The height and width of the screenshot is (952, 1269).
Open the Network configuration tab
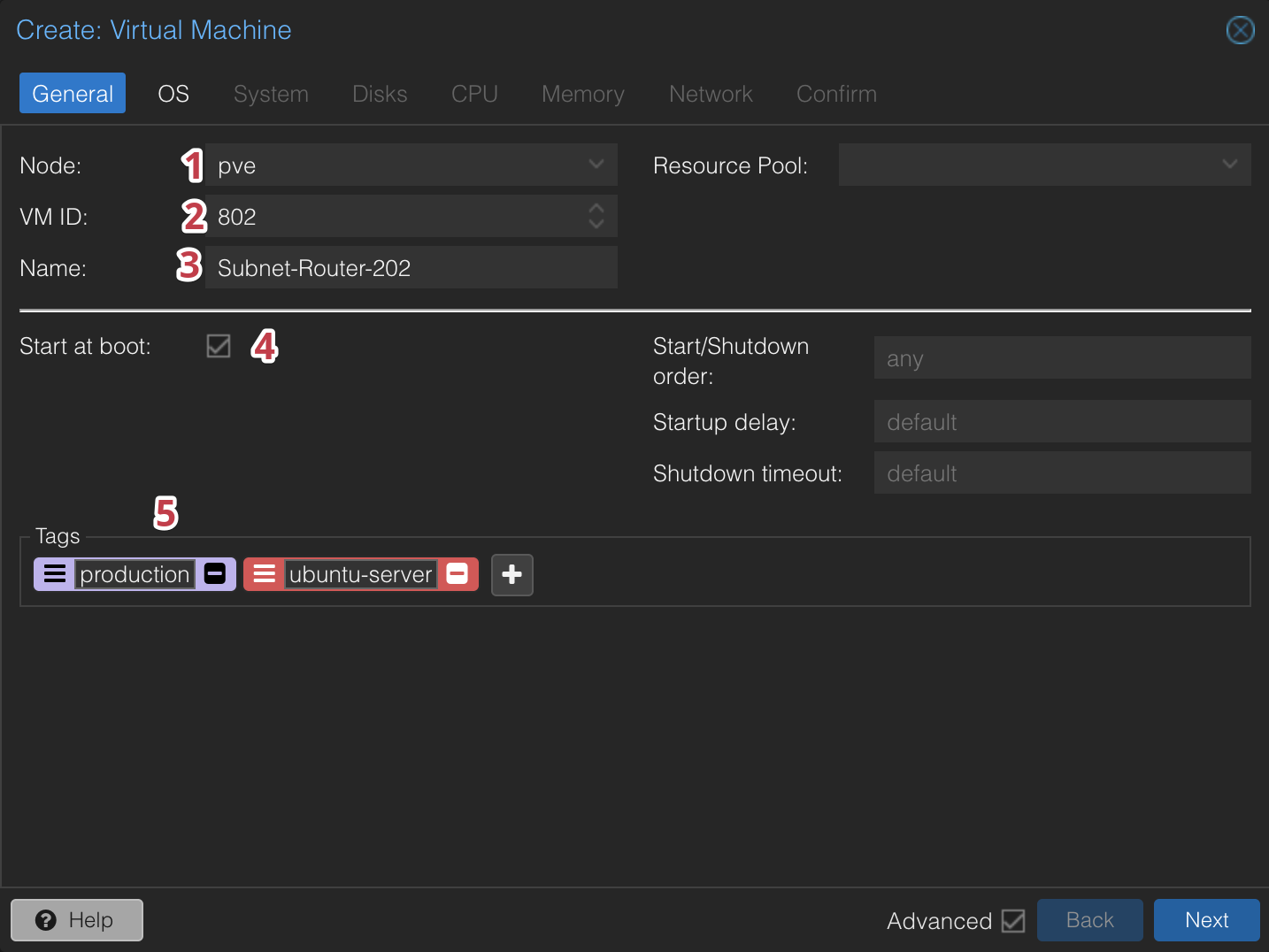click(x=711, y=93)
